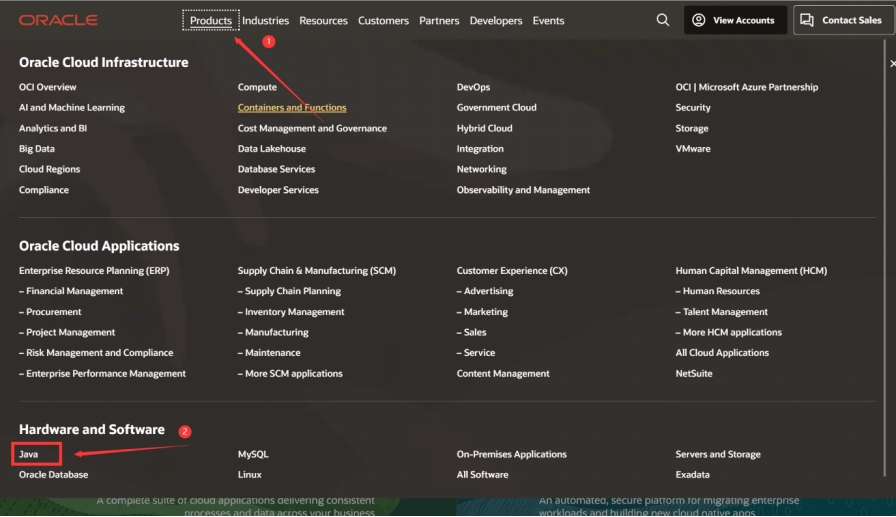The height and width of the screenshot is (517, 896).
Task: Open Observability and Management
Action: point(523,190)
